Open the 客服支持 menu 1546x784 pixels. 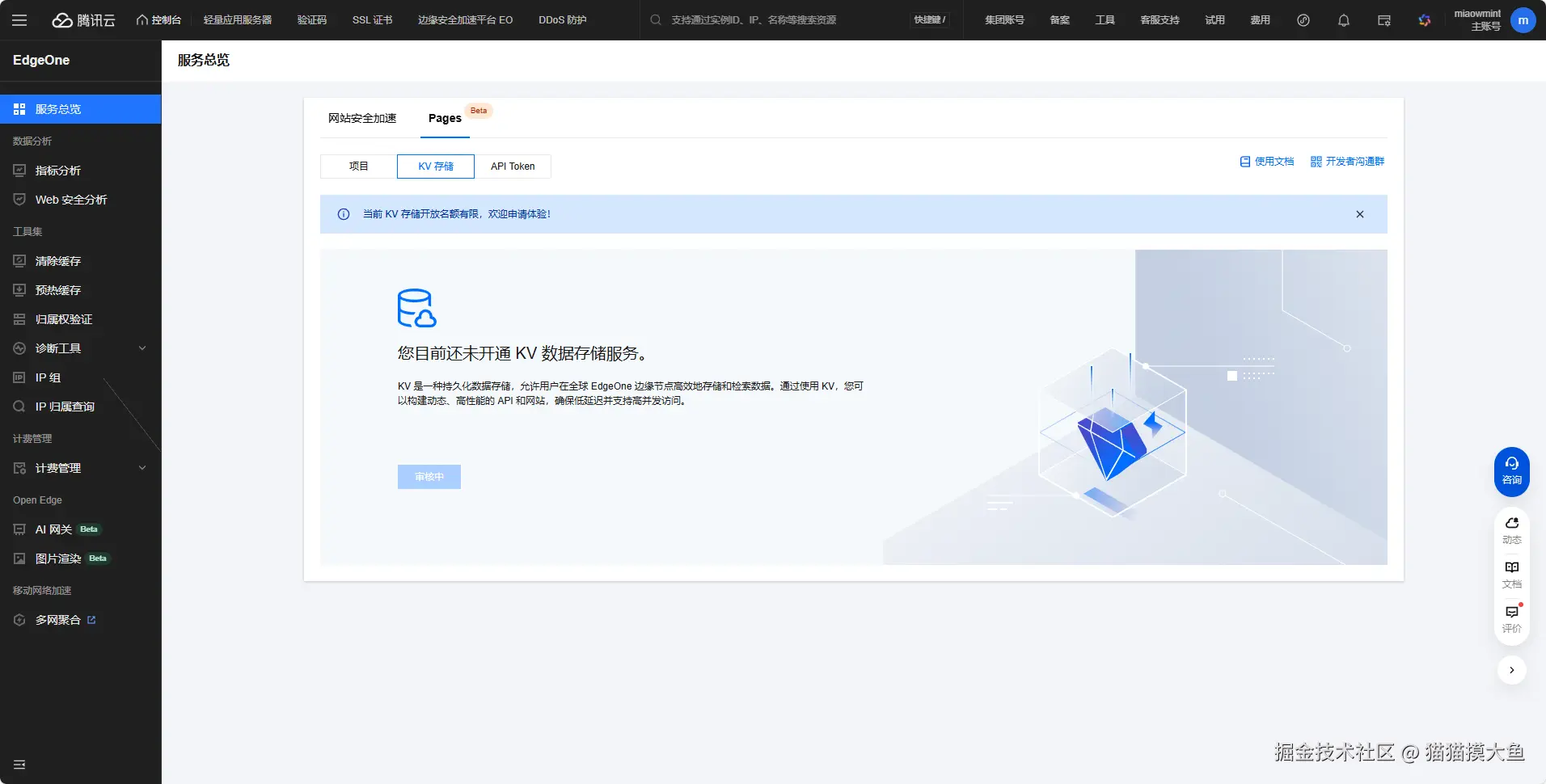pos(1160,20)
